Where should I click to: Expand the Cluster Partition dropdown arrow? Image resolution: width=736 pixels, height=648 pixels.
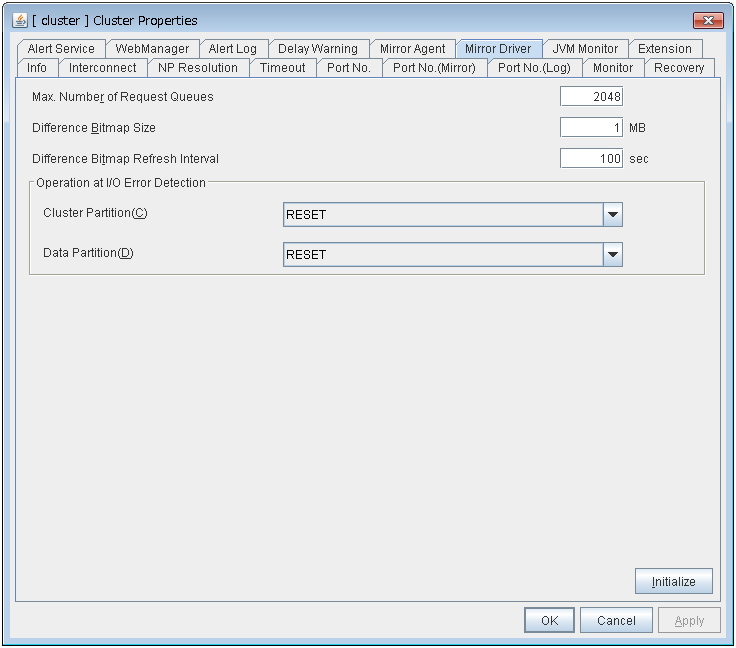[x=613, y=215]
